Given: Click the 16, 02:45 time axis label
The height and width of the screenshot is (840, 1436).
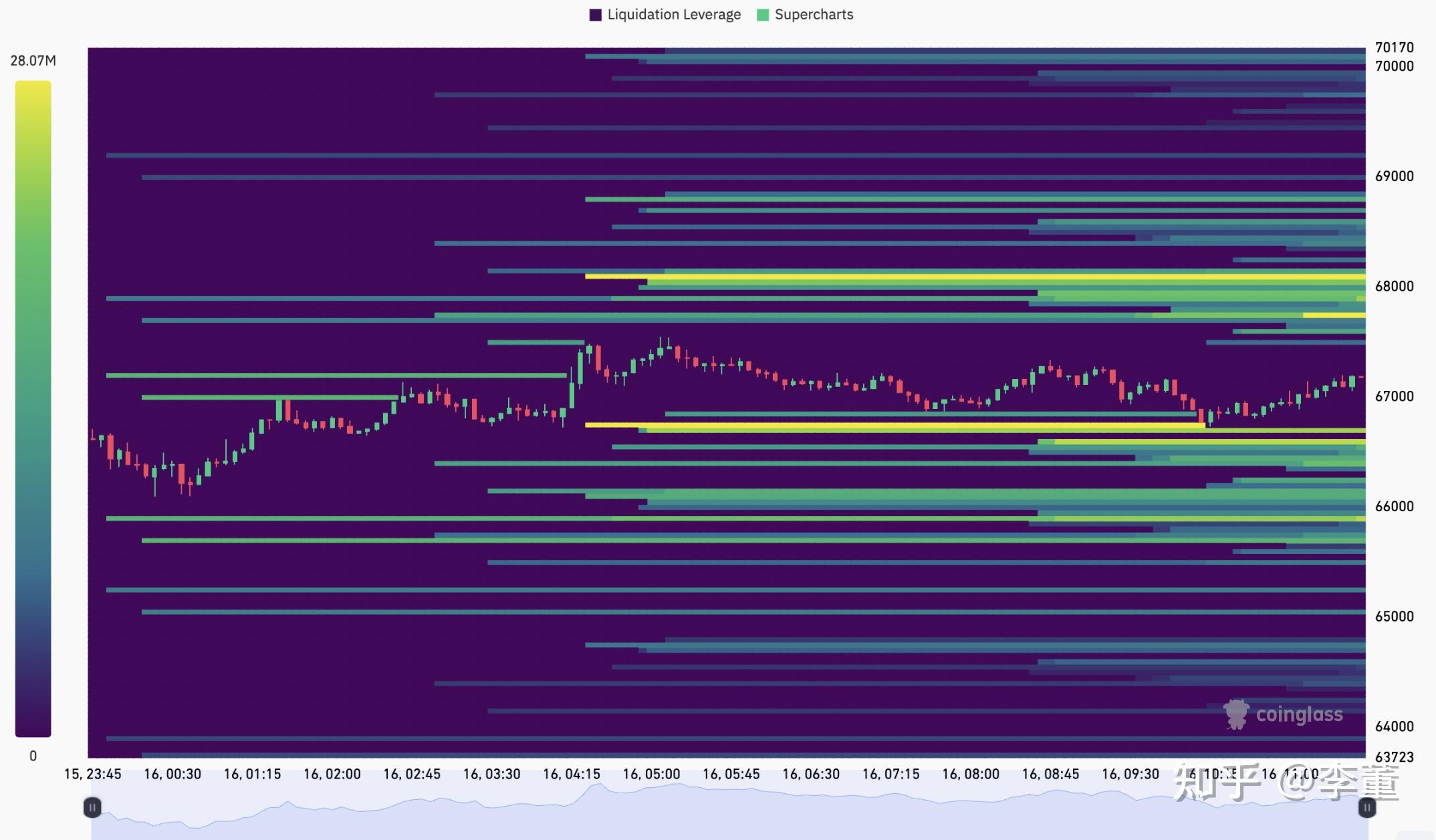Looking at the screenshot, I should tap(412, 774).
